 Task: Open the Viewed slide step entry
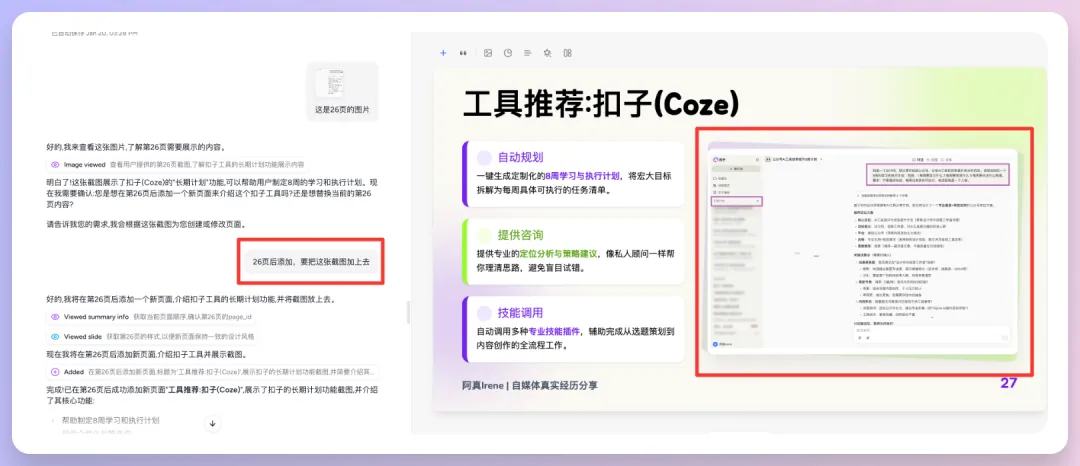(x=152, y=337)
